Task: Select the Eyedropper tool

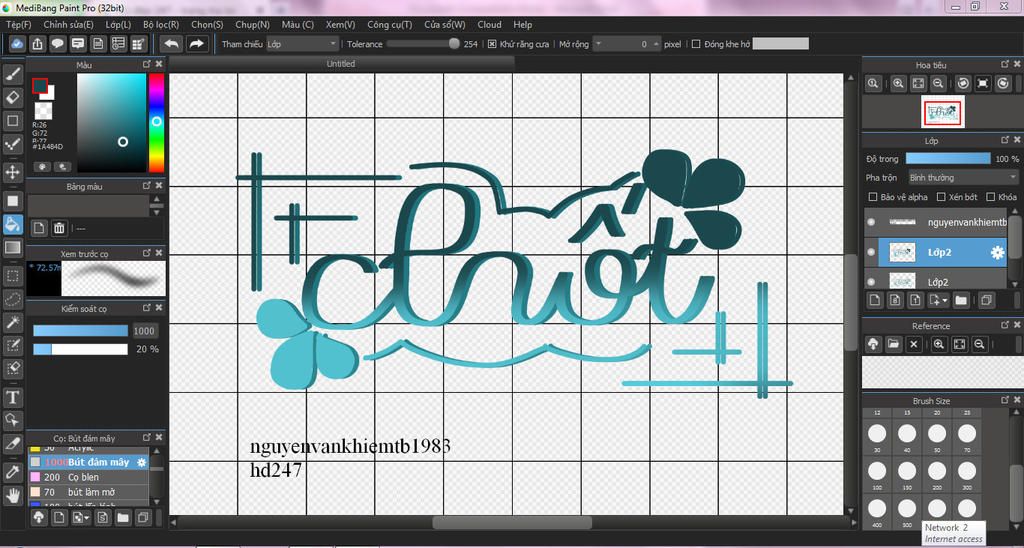Action: (x=12, y=471)
